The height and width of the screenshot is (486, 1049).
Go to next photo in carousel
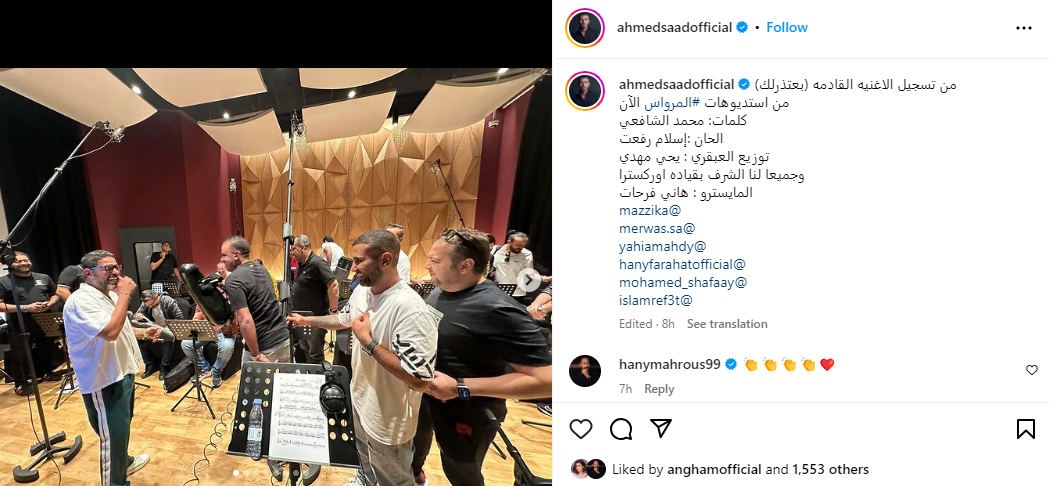coord(529,280)
